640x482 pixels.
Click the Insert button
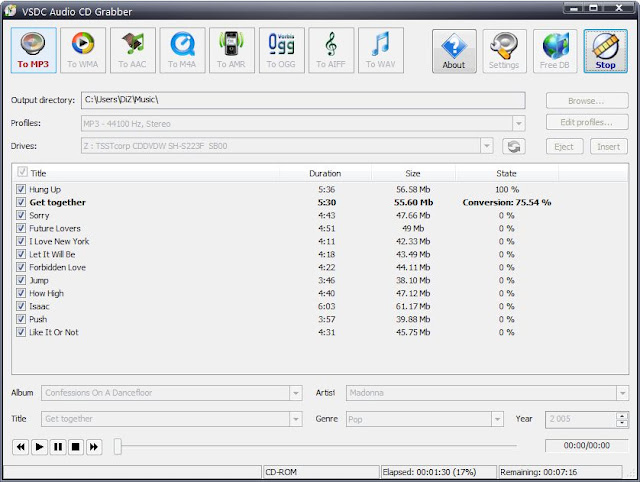609,147
